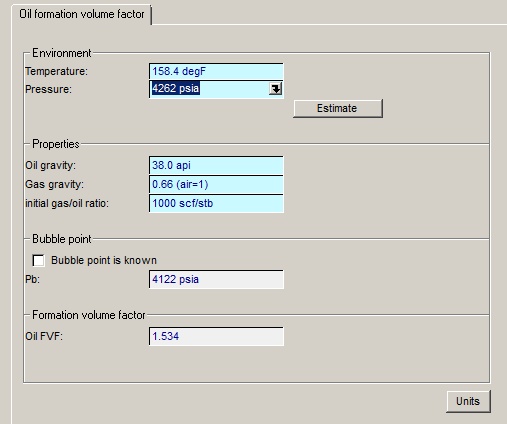Screen dimensions: 507x424
Task: Click the Oil FVF: label
Action: pyautogui.click(x=44, y=336)
